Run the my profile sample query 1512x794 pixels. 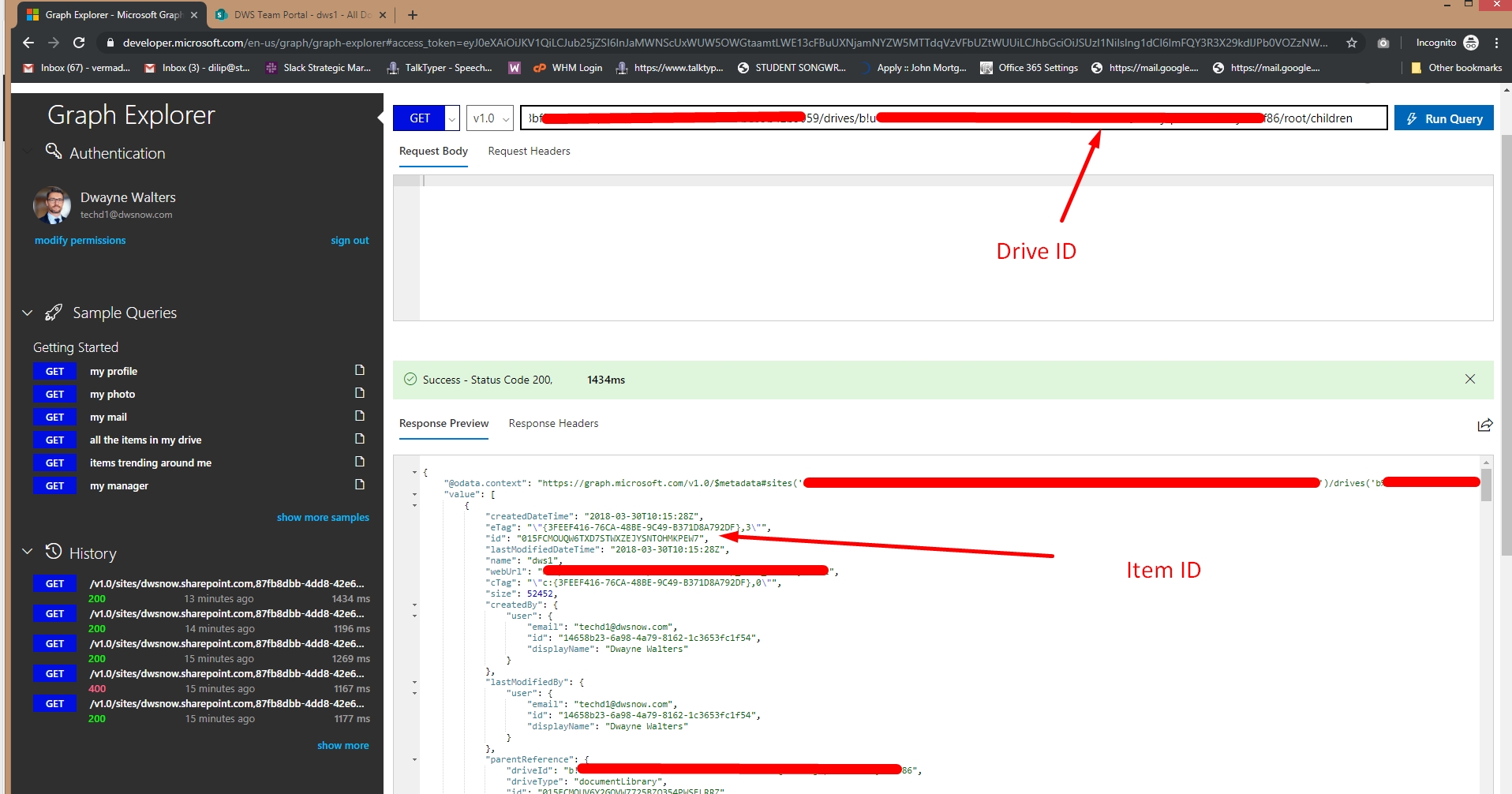click(113, 371)
